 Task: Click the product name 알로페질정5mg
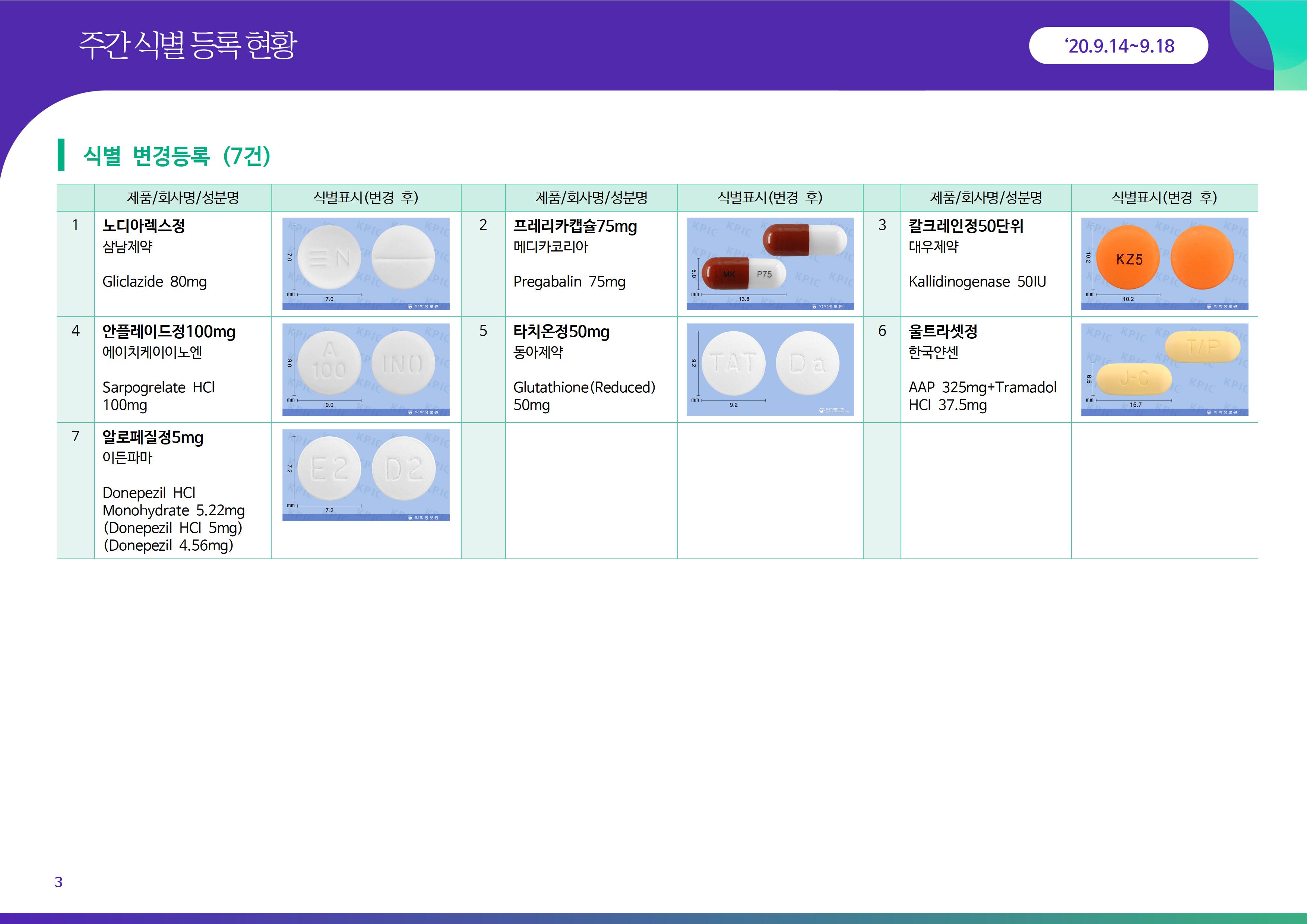click(152, 437)
